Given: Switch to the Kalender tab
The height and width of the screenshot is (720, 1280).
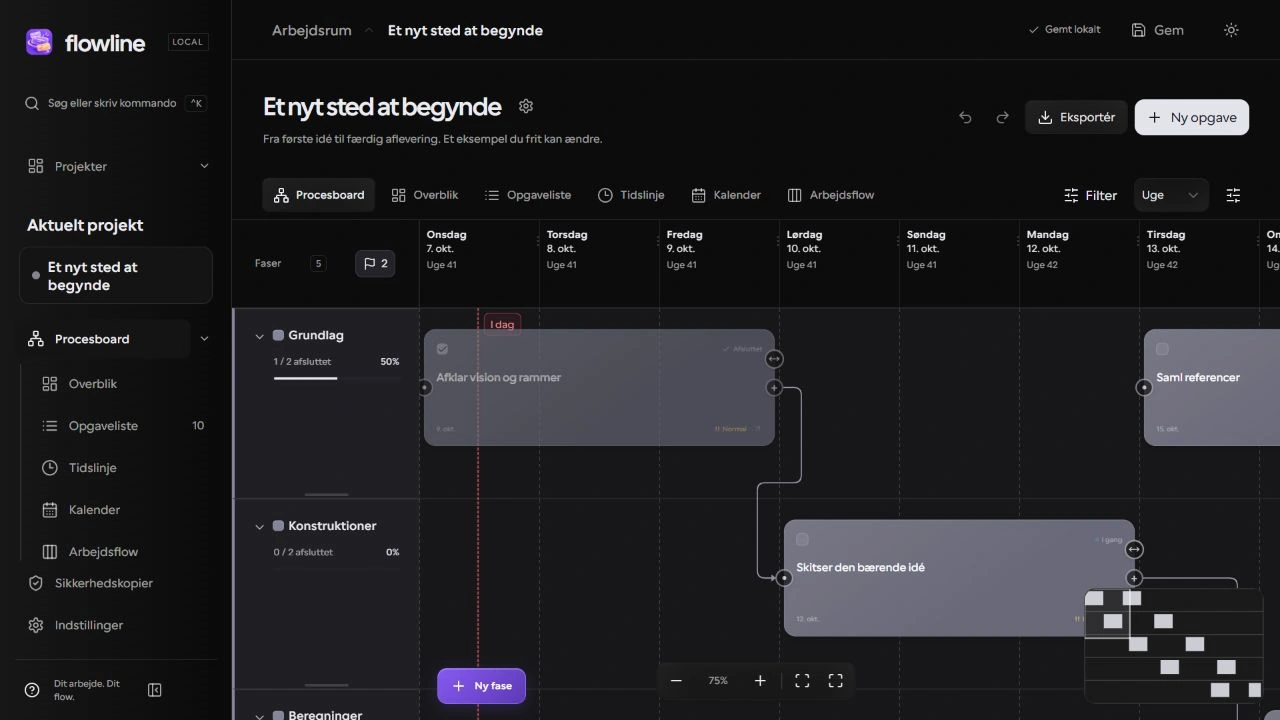Looking at the screenshot, I should point(726,195).
